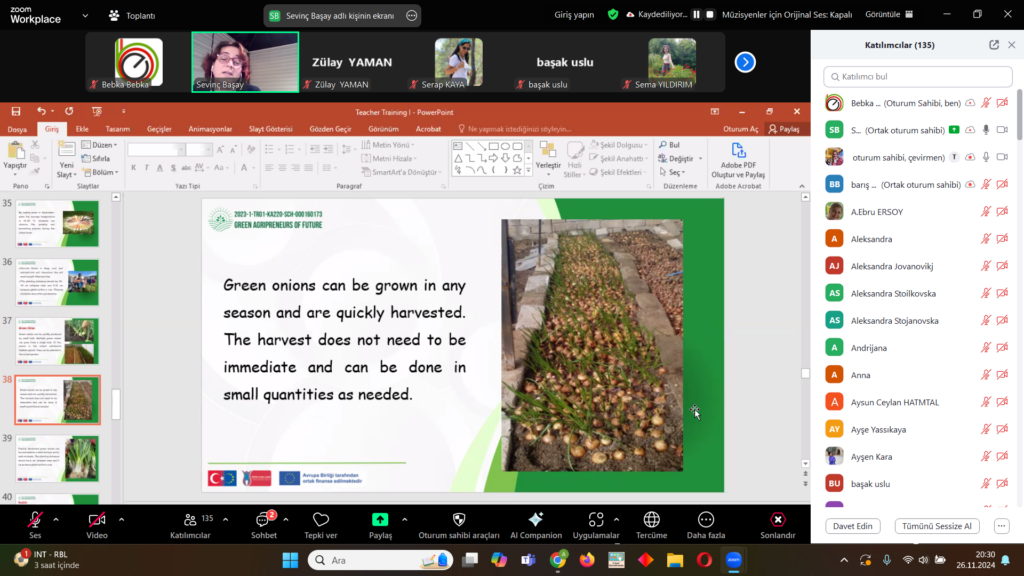Click the Tepki ver reactions icon
The width and height of the screenshot is (1024, 576).
321,520
